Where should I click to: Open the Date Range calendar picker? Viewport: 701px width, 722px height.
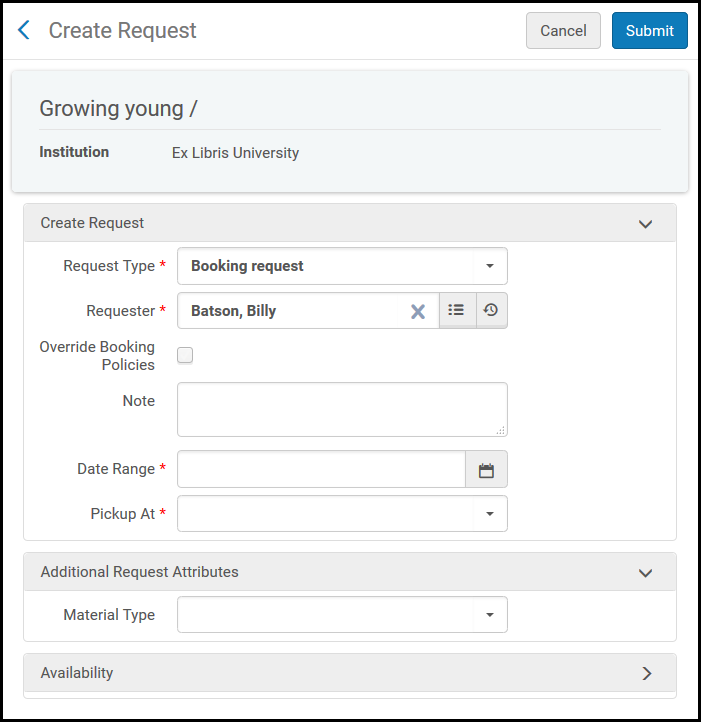click(x=486, y=470)
